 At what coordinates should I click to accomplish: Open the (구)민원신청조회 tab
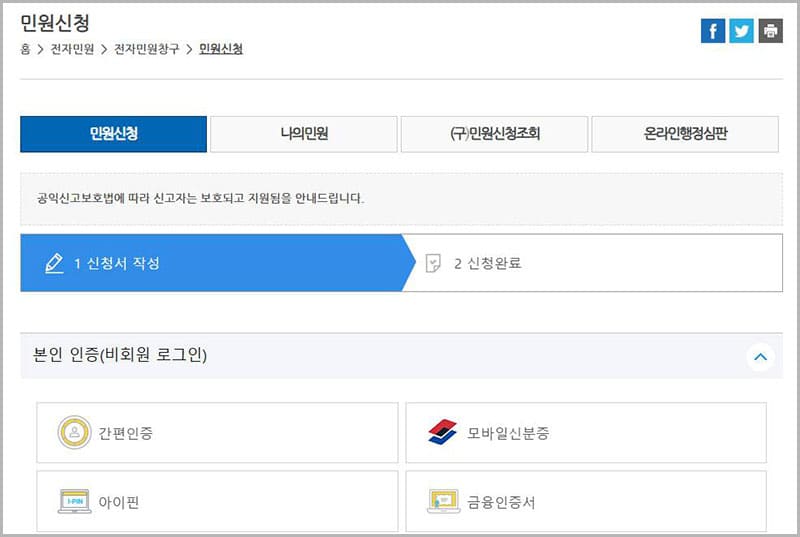pyautogui.click(x=495, y=134)
